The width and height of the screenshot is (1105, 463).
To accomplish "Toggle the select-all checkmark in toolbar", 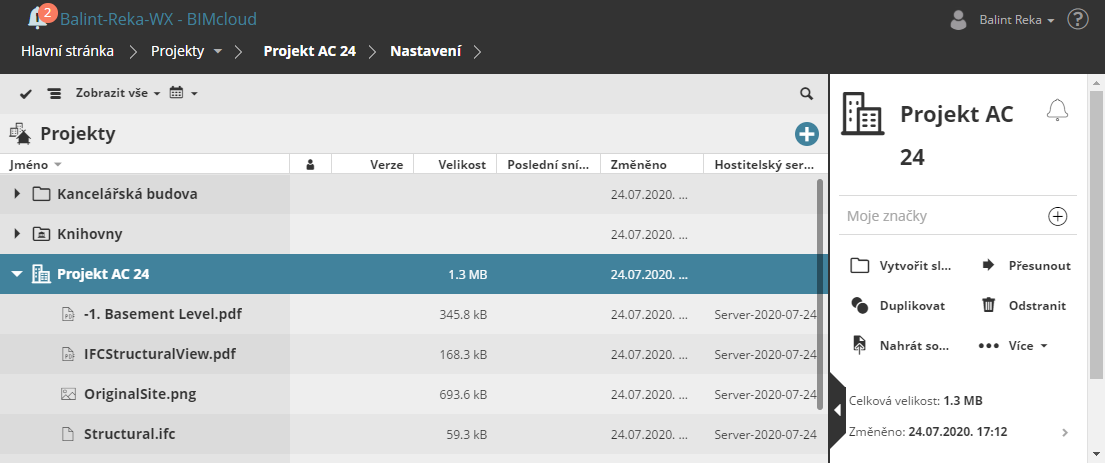I will coord(26,93).
